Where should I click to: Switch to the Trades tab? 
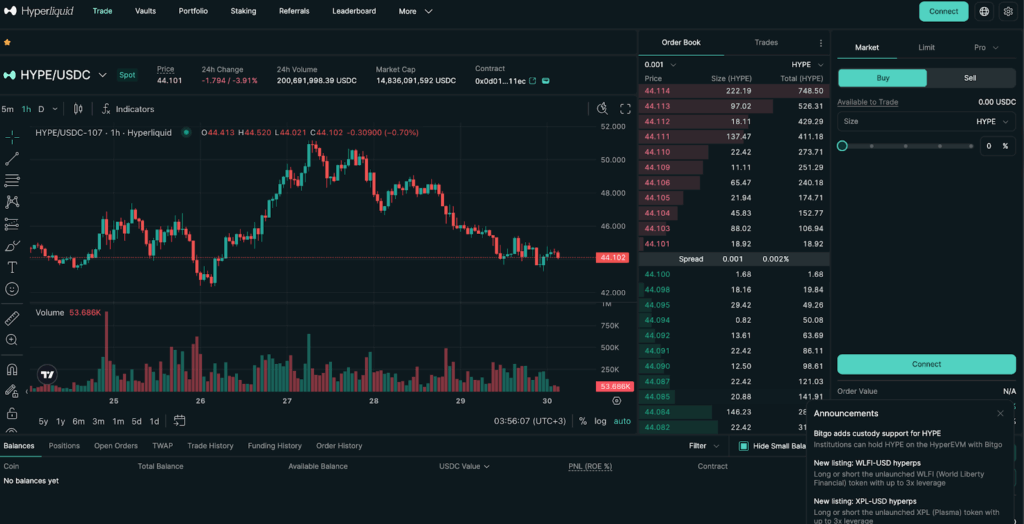(766, 42)
